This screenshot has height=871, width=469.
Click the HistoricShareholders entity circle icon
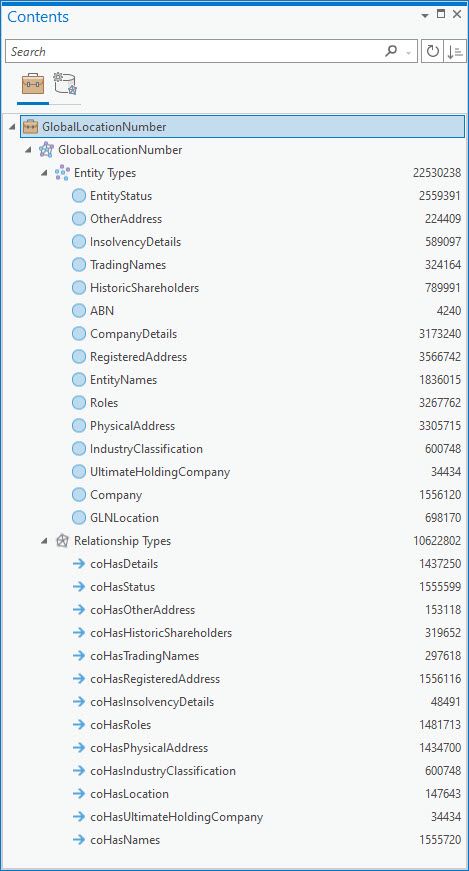pos(79,288)
